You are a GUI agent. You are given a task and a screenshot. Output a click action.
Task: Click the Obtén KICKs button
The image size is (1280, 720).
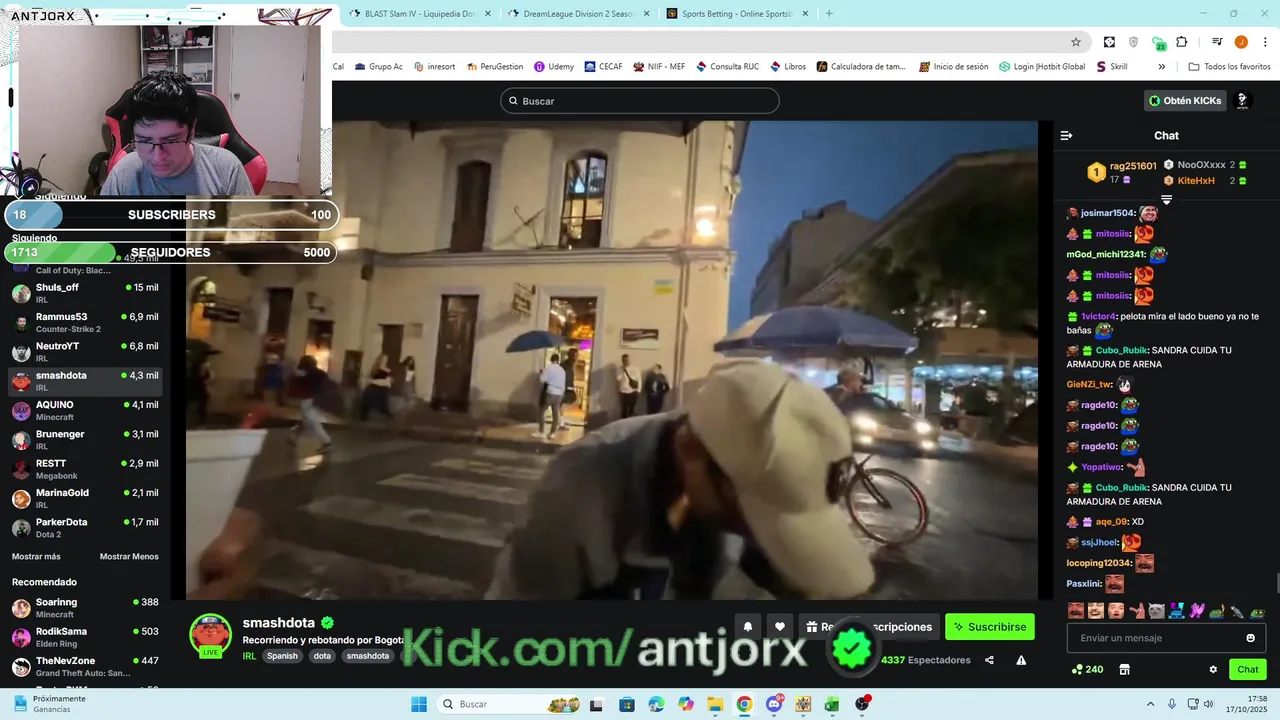click(x=1185, y=101)
